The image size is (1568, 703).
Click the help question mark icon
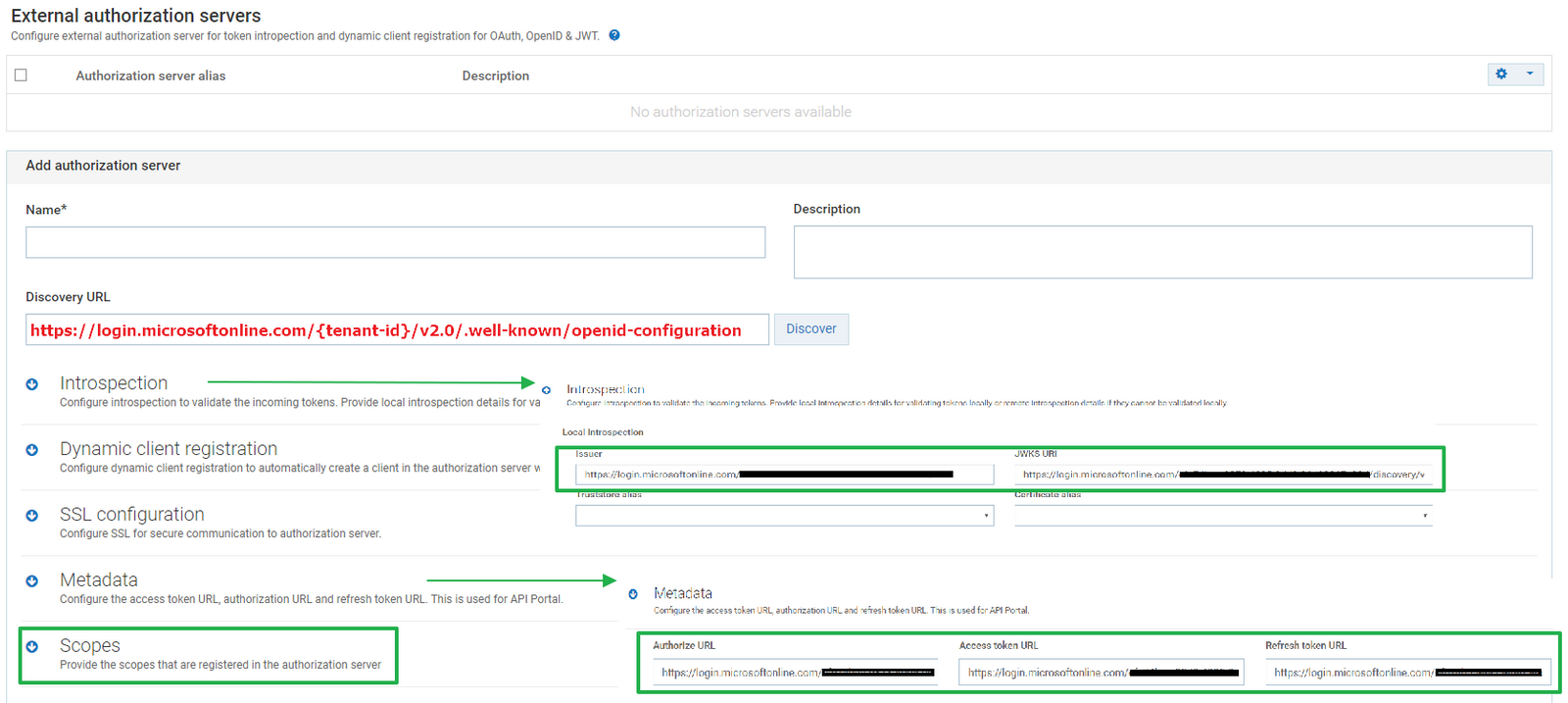click(x=614, y=35)
